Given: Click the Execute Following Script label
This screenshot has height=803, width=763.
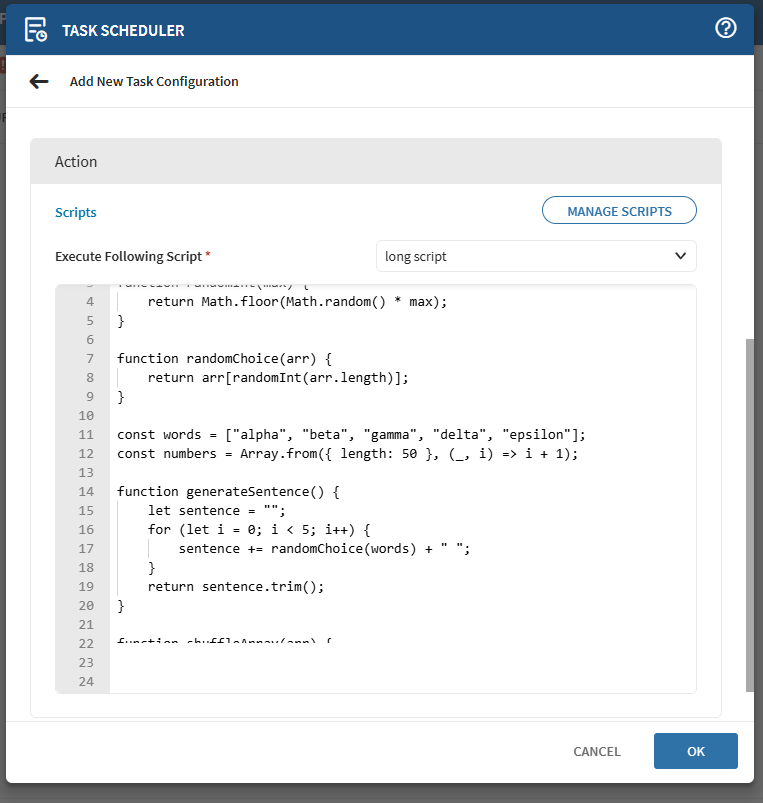Looking at the screenshot, I should click(x=129, y=257).
